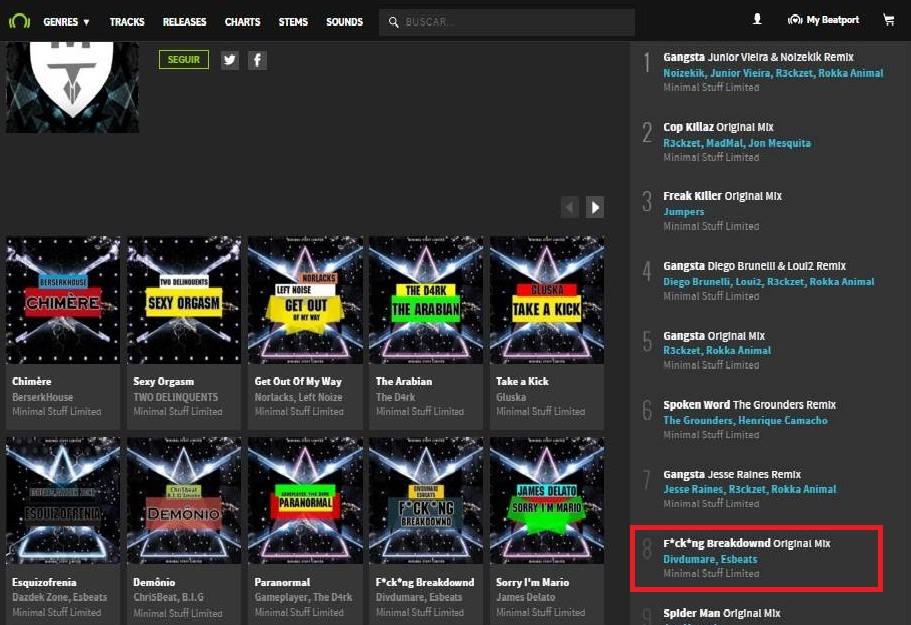Viewport: 911px width, 625px height.
Task: Open the Sounds menu item
Action: [x=345, y=22]
